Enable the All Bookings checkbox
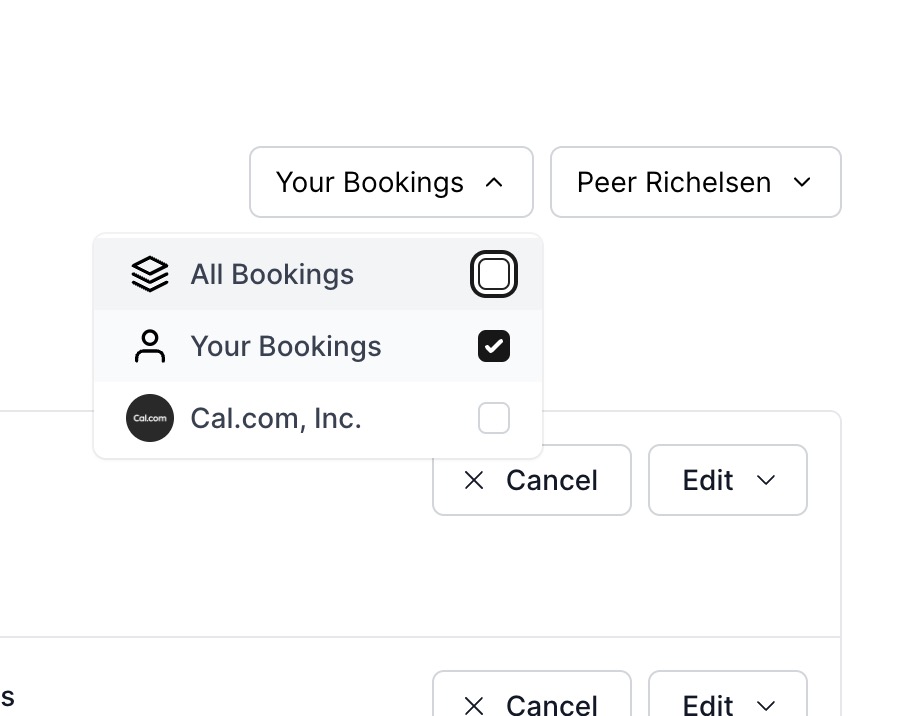Viewport: 902px width, 716px height. click(494, 273)
